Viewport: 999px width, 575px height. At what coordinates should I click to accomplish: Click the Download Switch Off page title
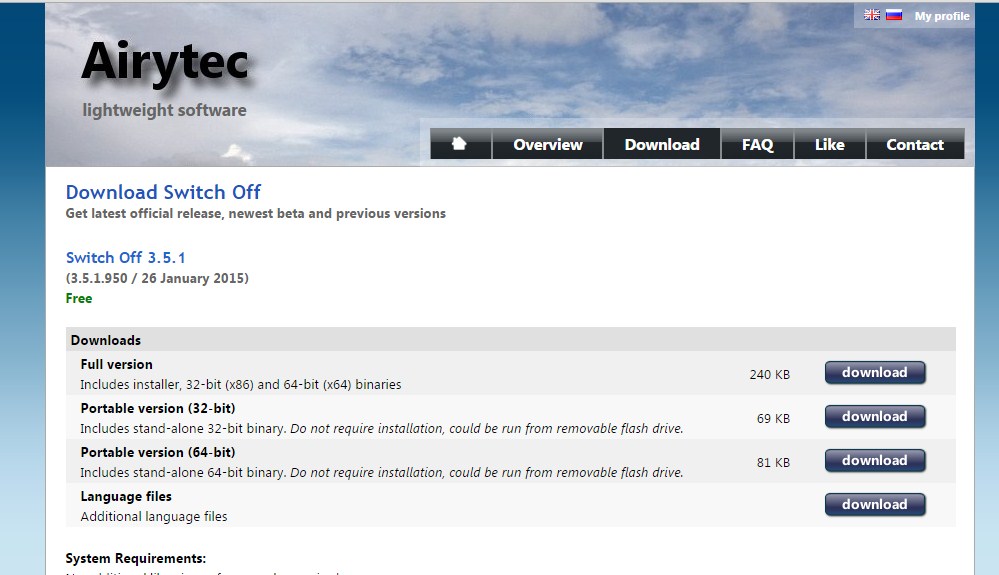(163, 192)
